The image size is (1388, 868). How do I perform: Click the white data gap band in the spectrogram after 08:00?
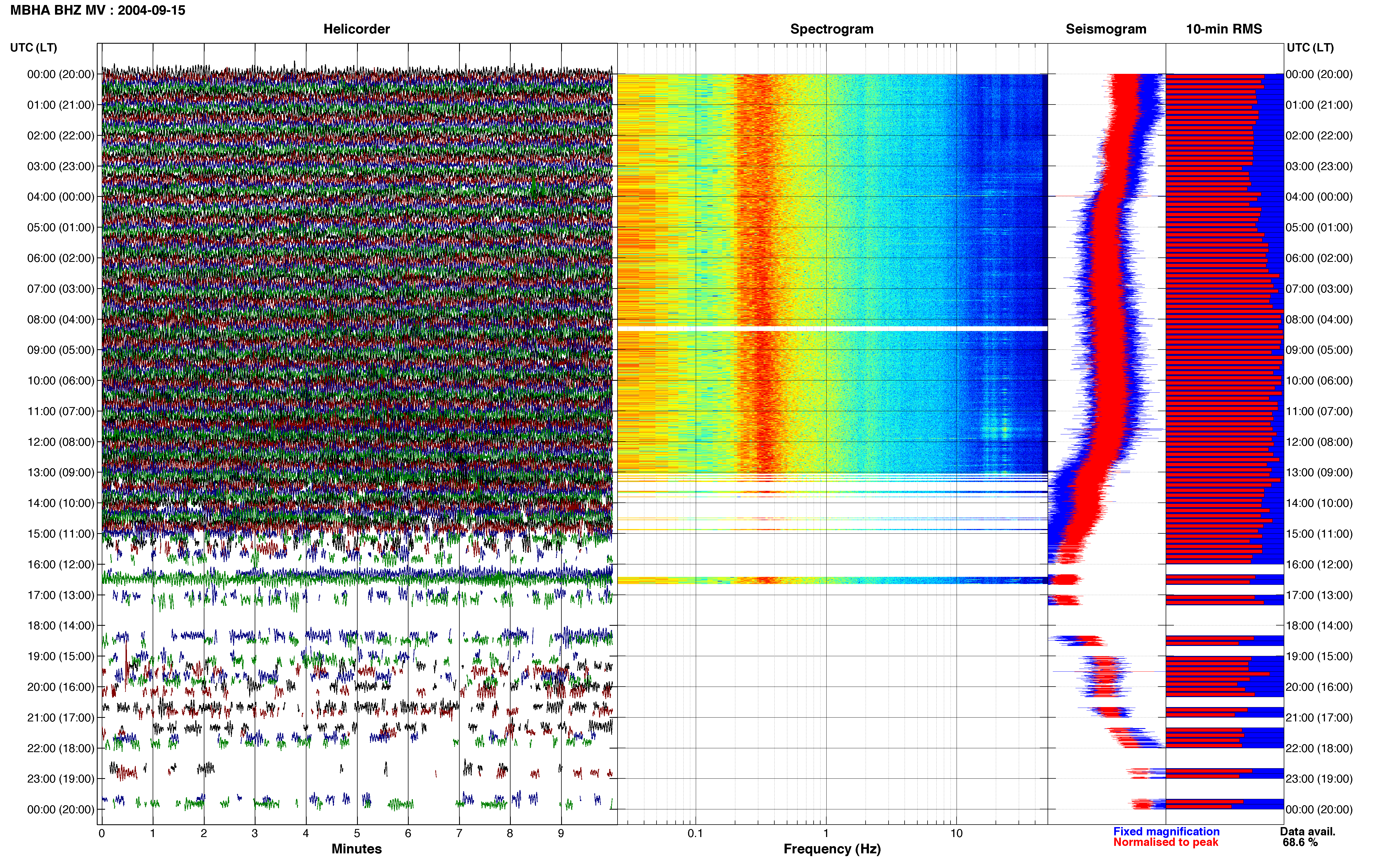[x=832, y=329]
